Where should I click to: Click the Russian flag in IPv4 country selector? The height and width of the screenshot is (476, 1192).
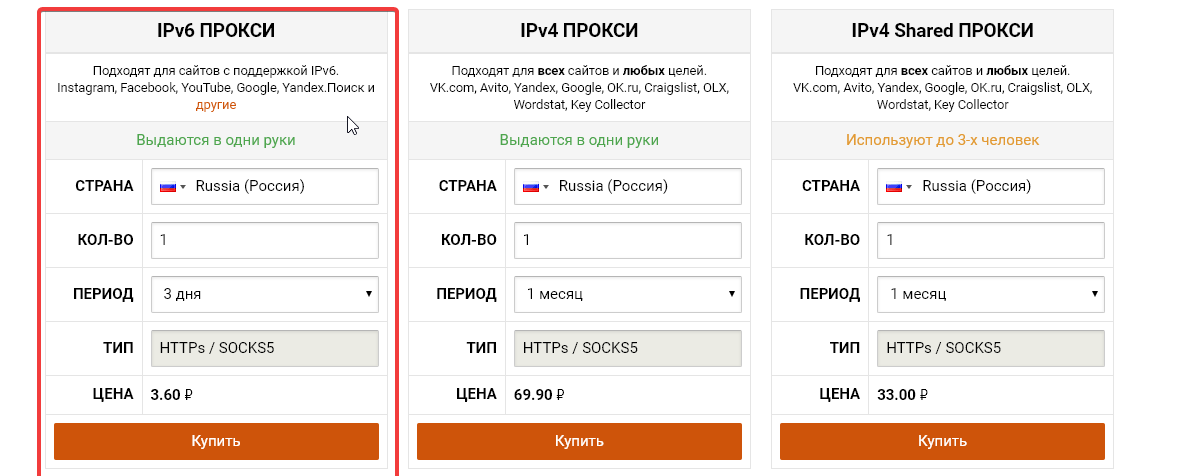[x=531, y=187]
